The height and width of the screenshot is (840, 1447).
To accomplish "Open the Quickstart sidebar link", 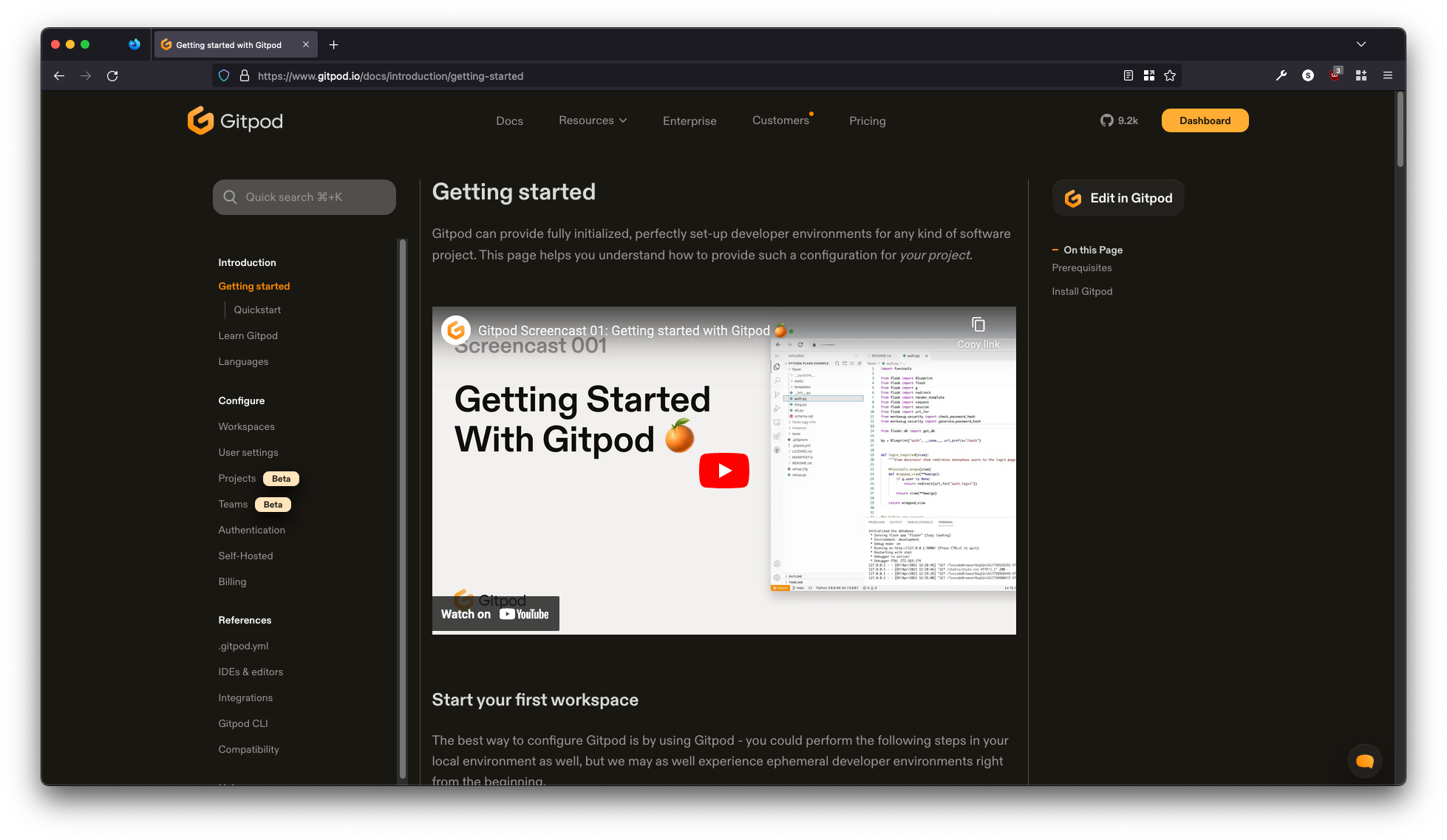I will pyautogui.click(x=257, y=310).
